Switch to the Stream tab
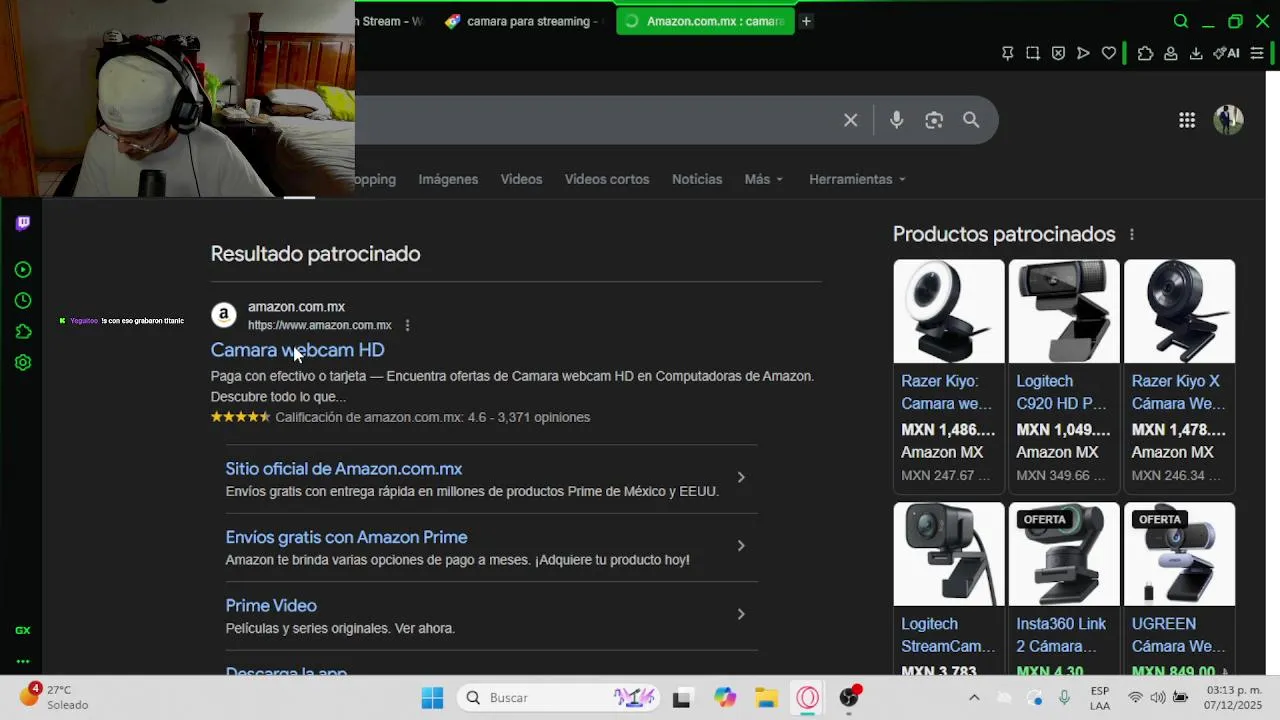The width and height of the screenshot is (1280, 720). 392,21
